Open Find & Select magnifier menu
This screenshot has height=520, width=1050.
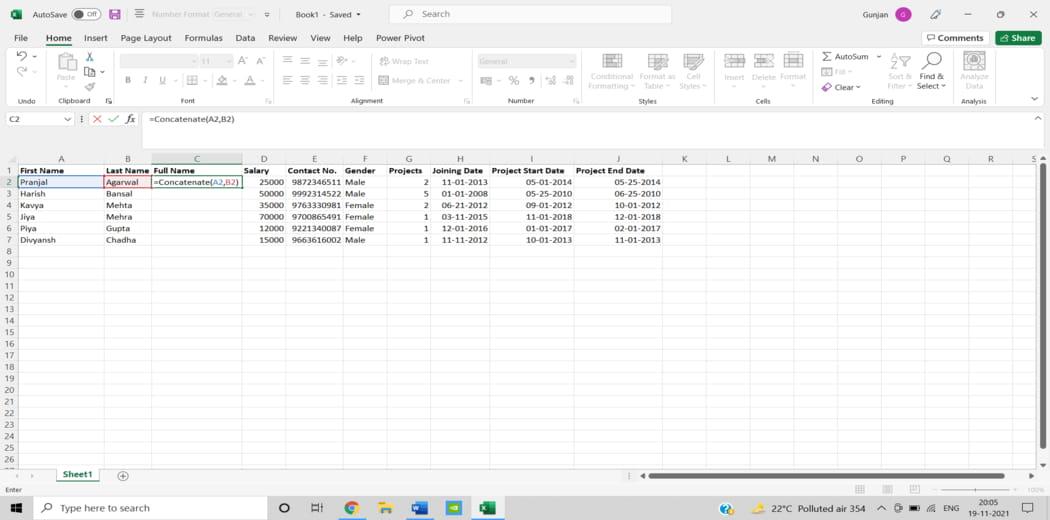coord(931,71)
